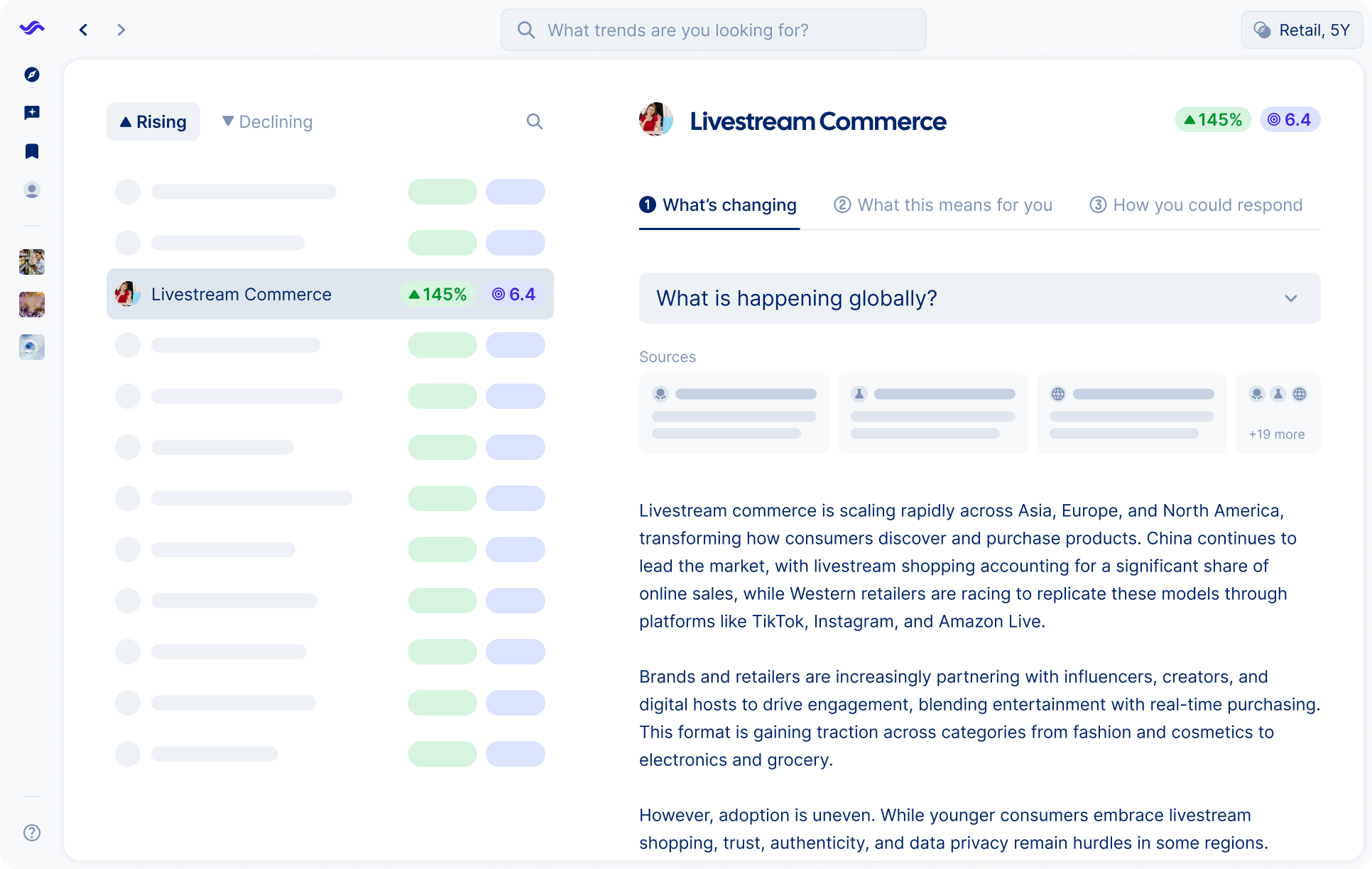Image resolution: width=1372 pixels, height=869 pixels.
Task: Select the Rising trends filter
Action: click(x=153, y=121)
